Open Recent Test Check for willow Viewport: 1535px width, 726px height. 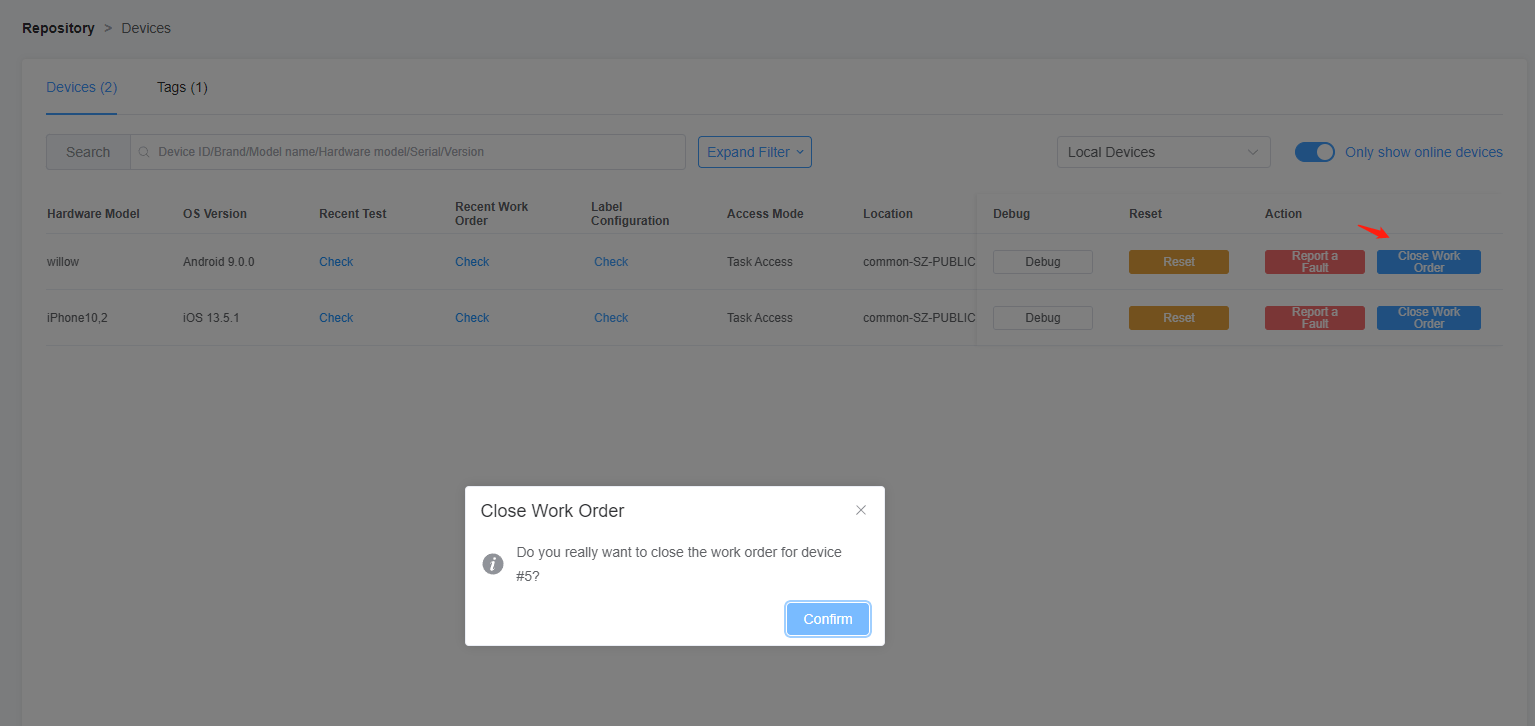[336, 262]
